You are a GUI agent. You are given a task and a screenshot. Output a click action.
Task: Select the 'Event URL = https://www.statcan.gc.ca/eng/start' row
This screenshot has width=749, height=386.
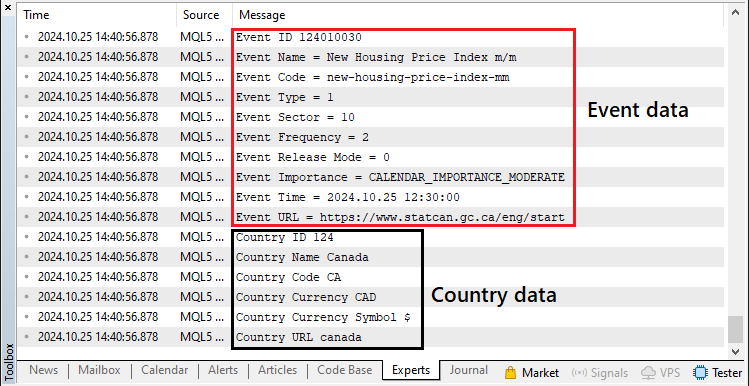(x=371, y=217)
